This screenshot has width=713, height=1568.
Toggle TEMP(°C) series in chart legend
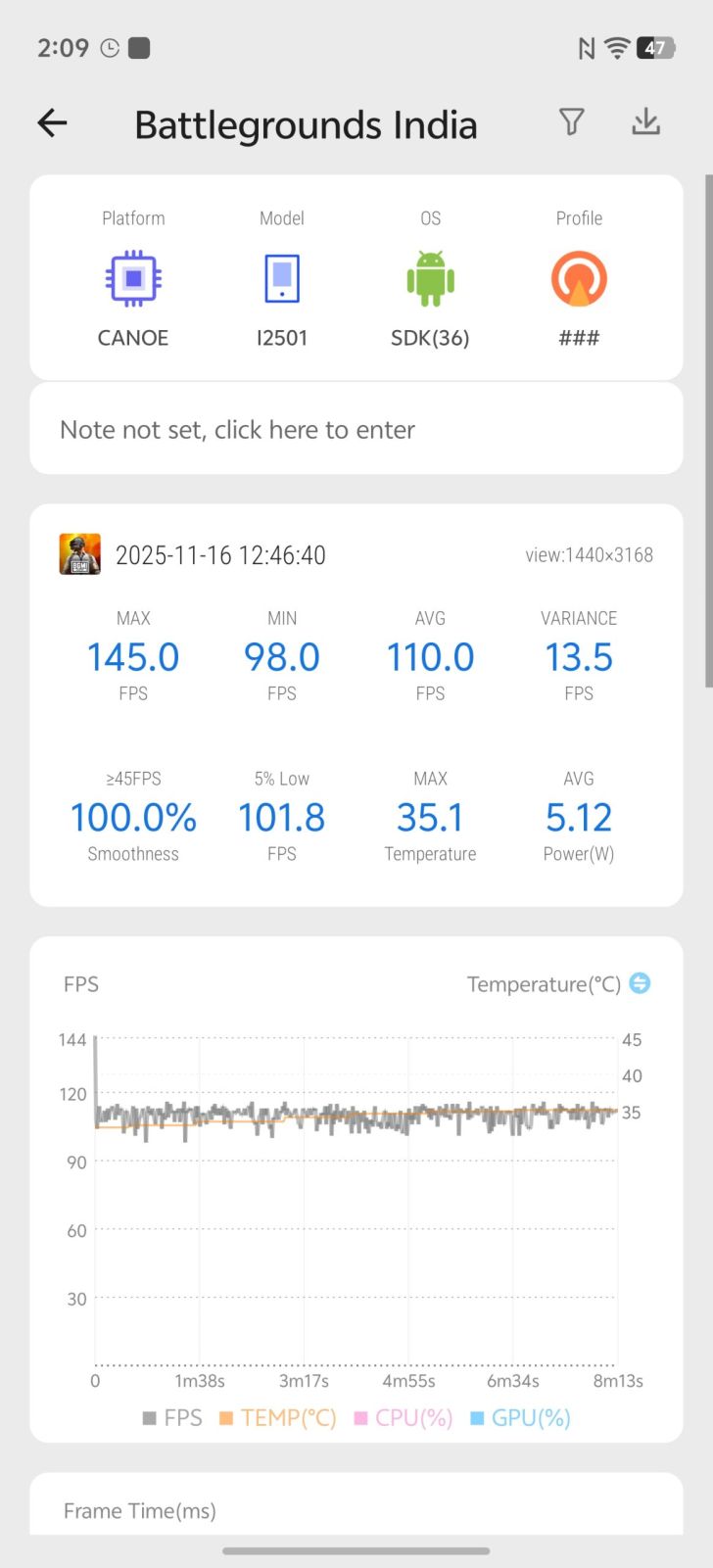278,1417
